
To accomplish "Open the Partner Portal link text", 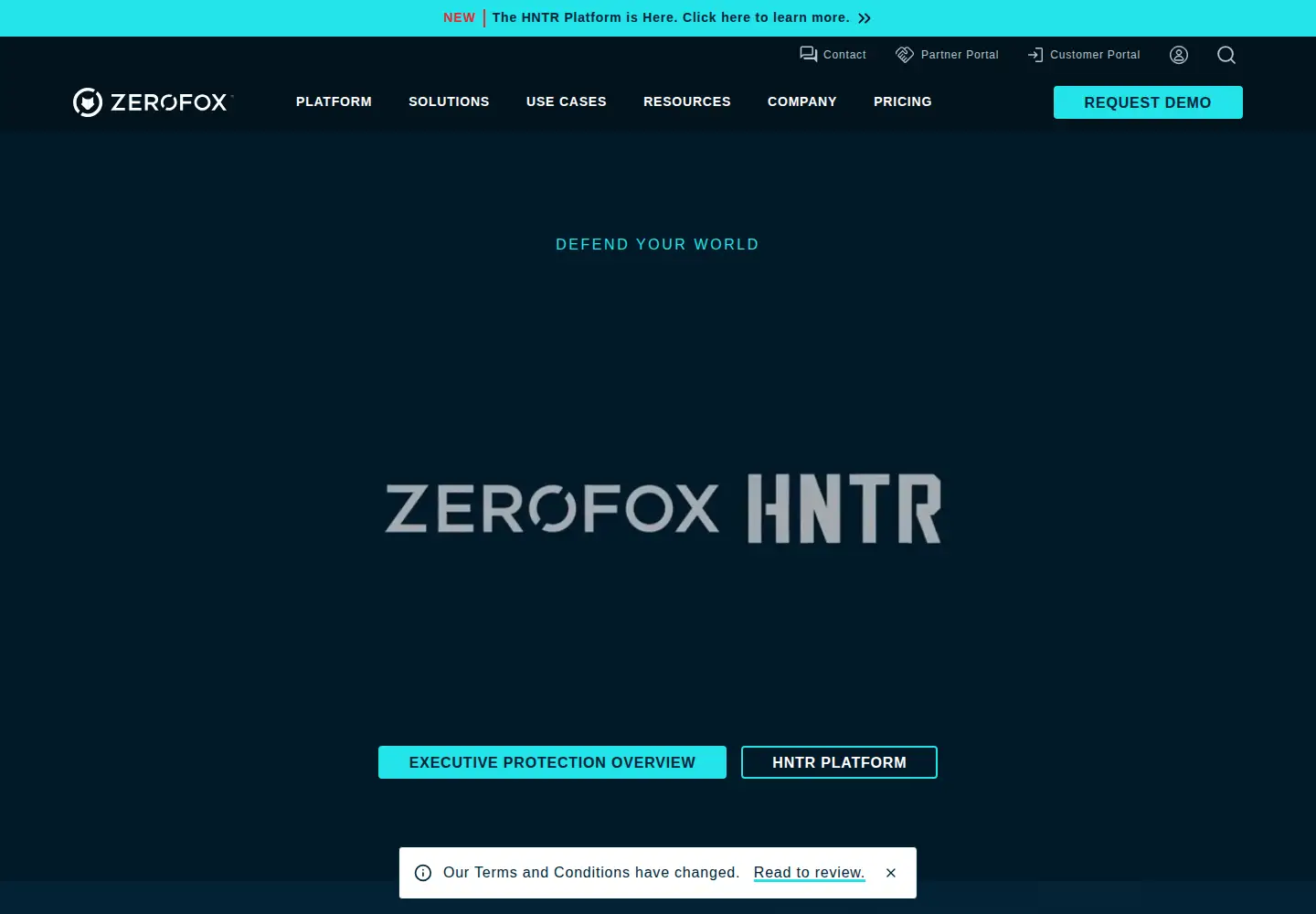I will click(960, 55).
